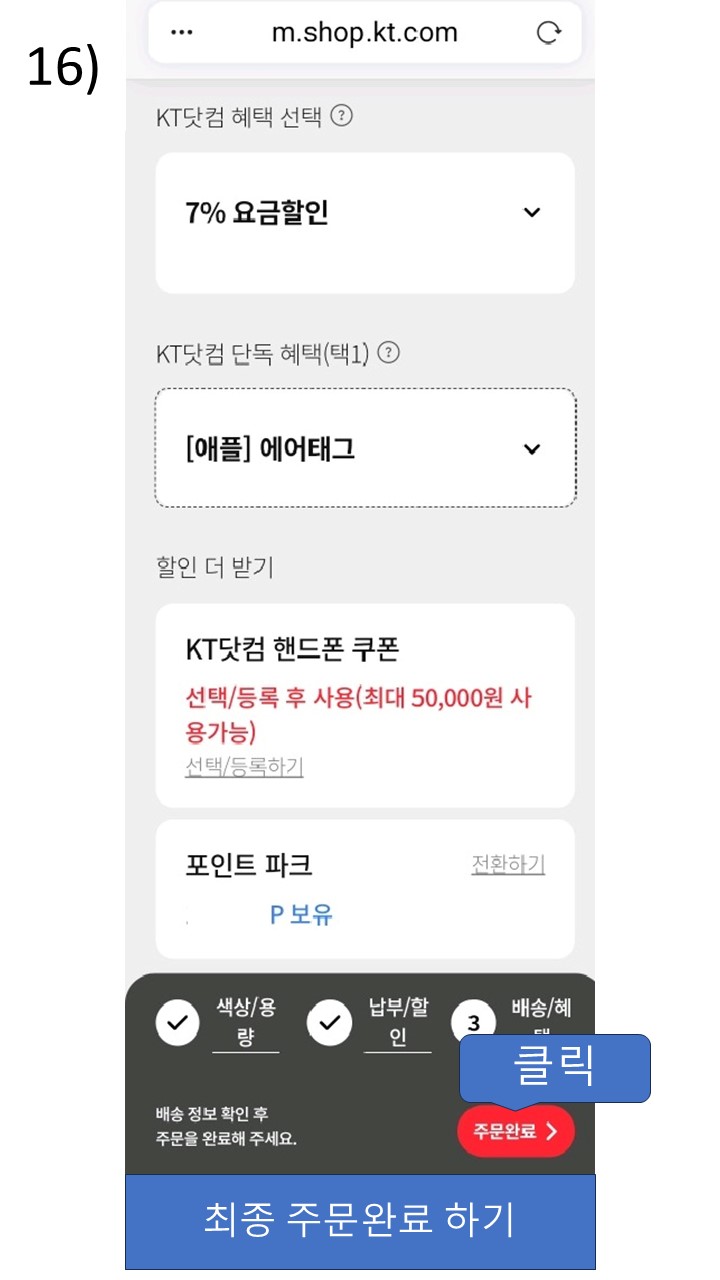
Task: Expand the [애플] 에어태그 dropdown
Action: (365, 448)
